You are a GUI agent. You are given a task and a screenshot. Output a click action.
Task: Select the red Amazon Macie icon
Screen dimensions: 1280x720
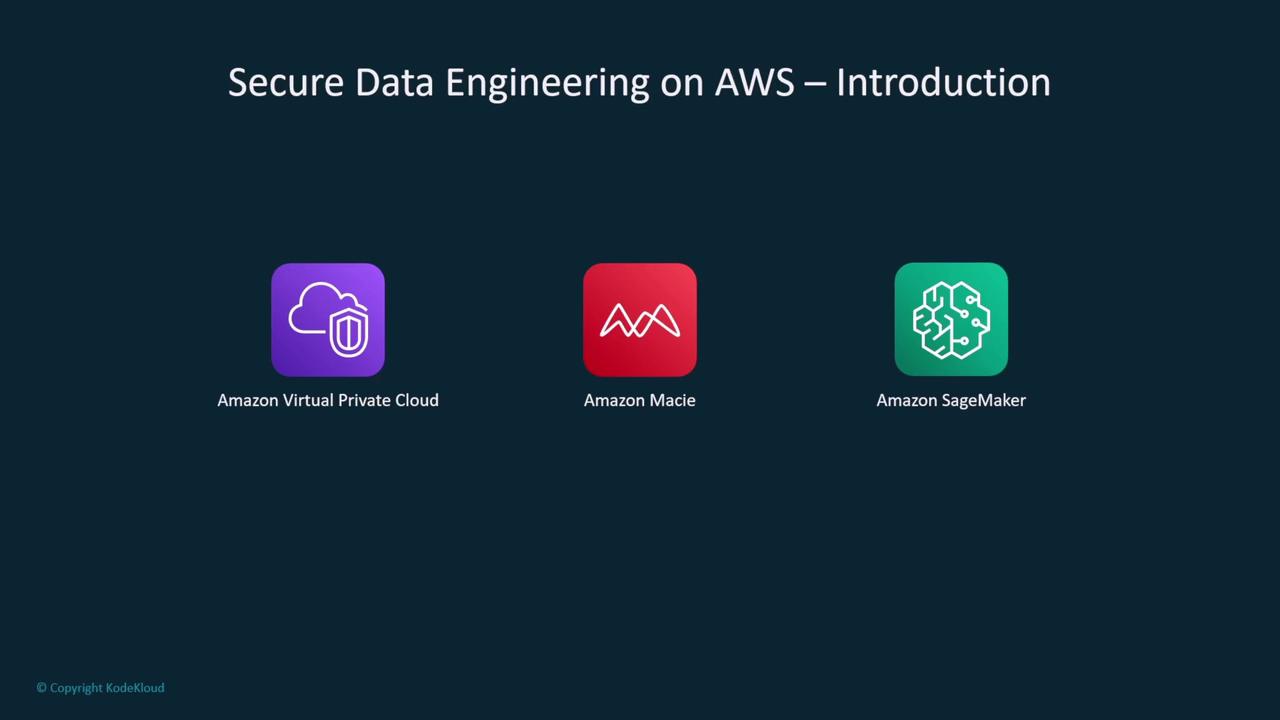(x=640, y=320)
